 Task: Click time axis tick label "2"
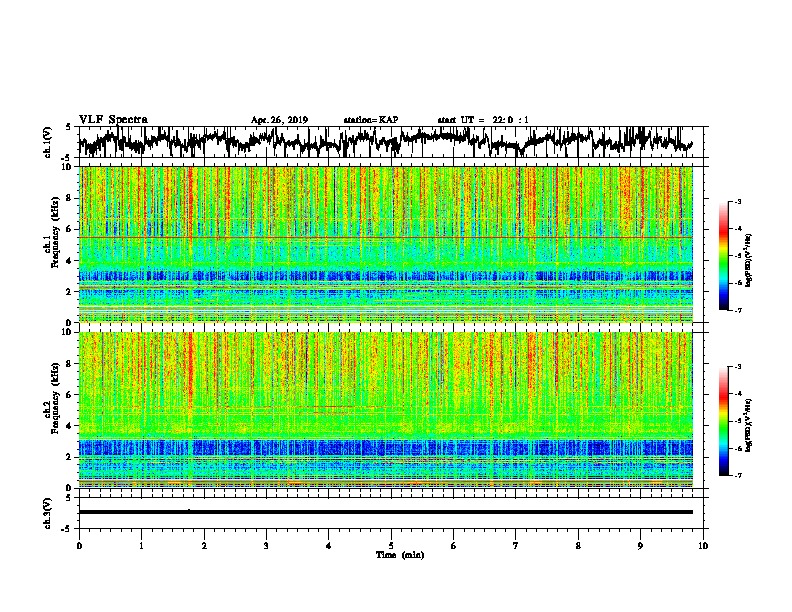point(204,546)
